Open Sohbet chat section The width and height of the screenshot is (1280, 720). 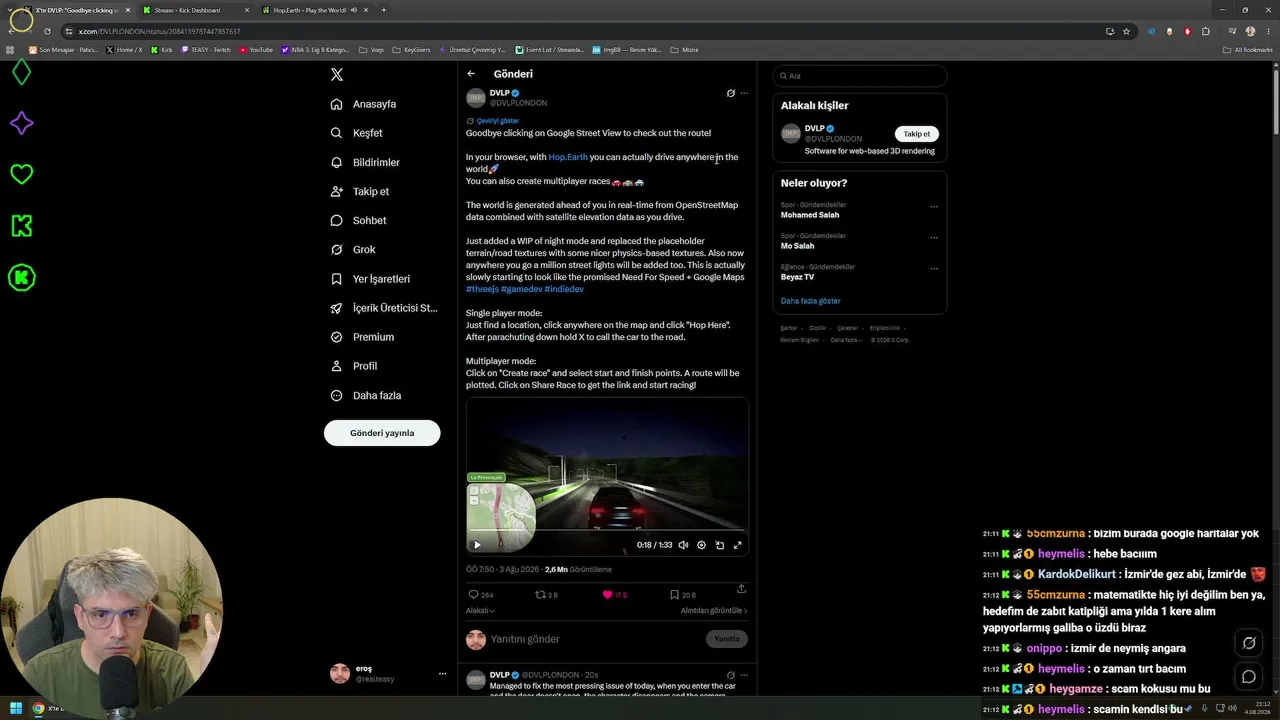[359, 220]
